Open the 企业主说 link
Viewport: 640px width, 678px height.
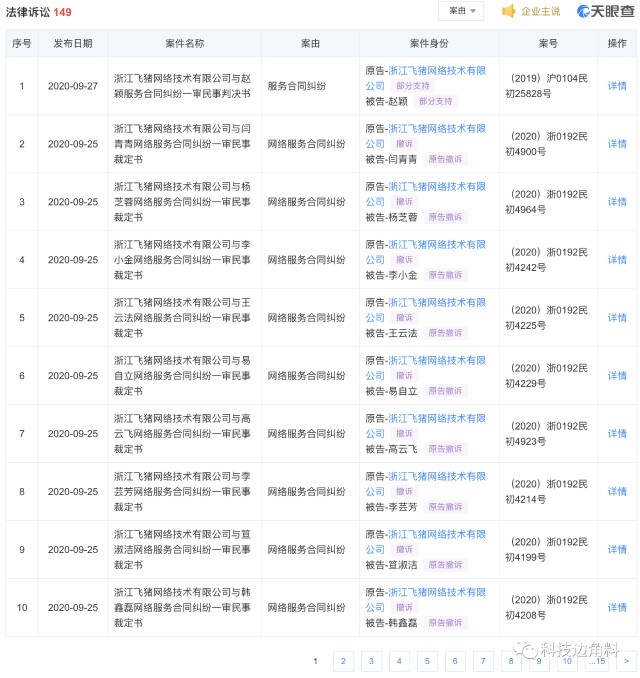[541, 11]
